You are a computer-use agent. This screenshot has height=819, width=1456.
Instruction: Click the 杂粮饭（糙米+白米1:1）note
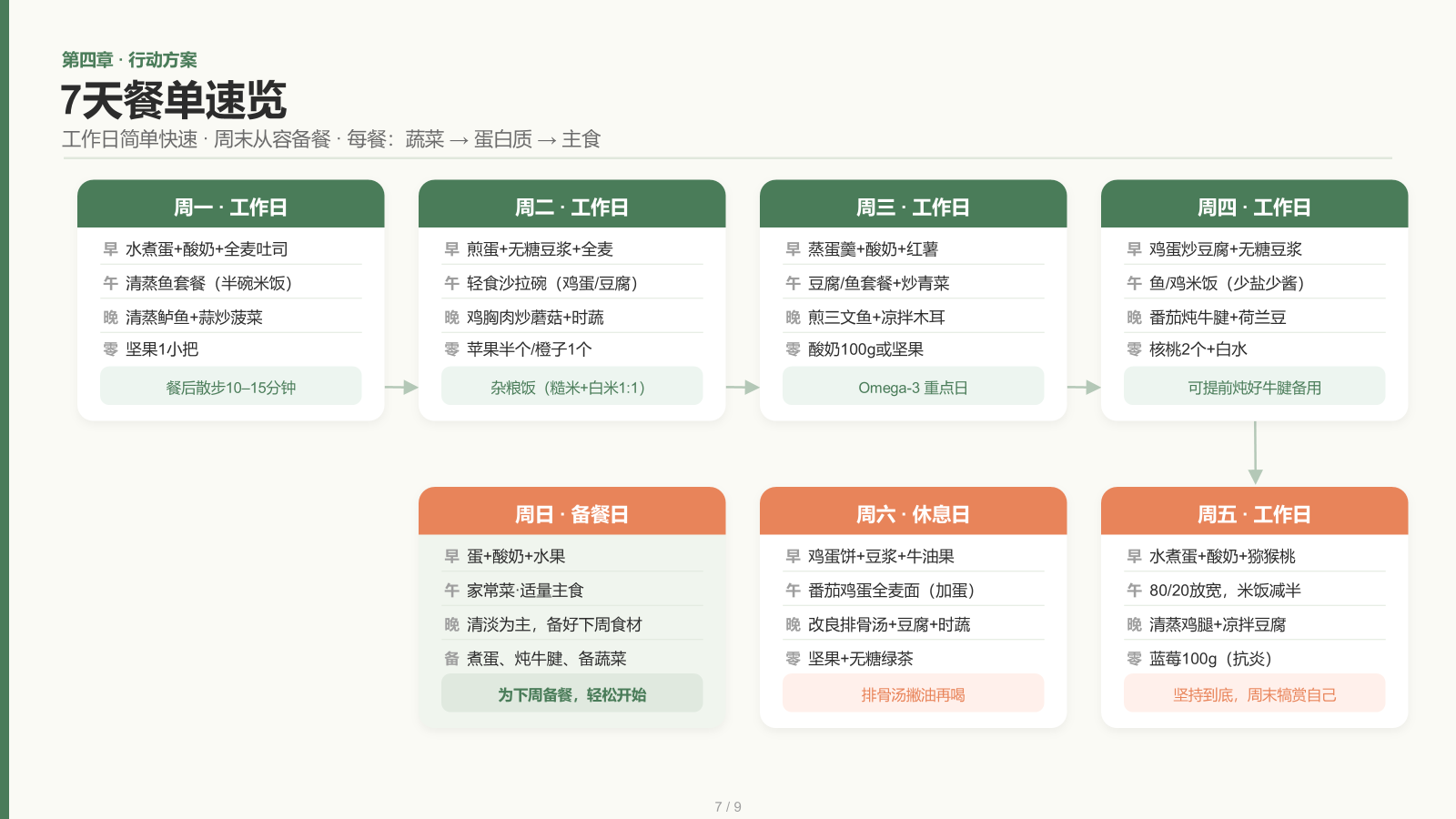click(572, 387)
